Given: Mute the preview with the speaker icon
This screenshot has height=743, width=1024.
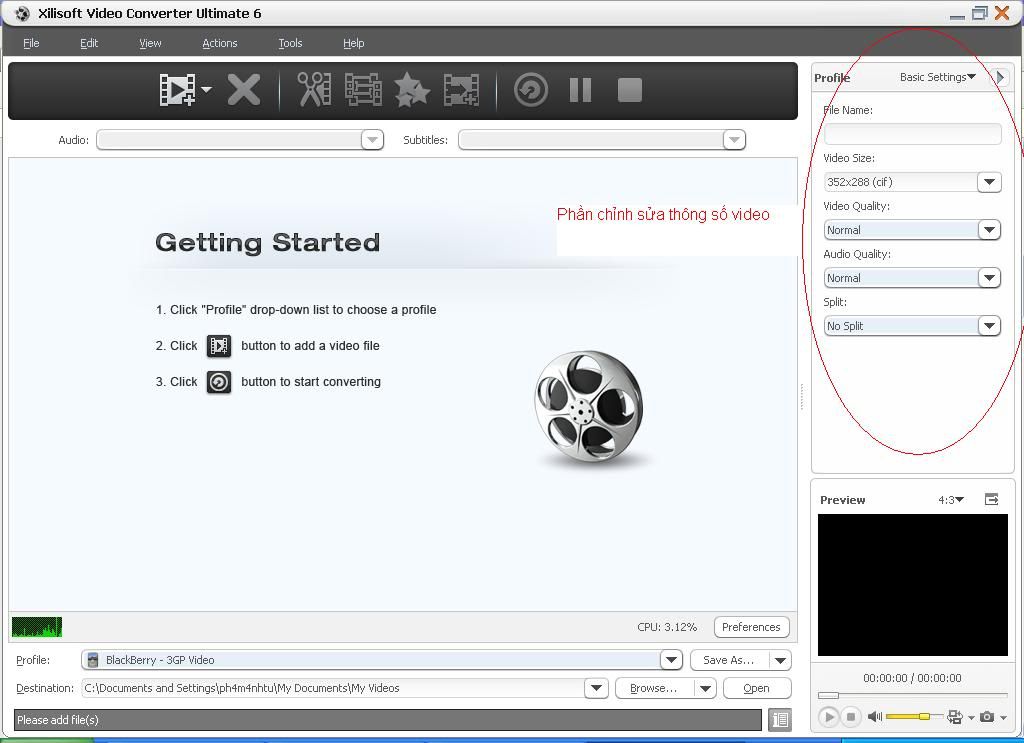Looking at the screenshot, I should (874, 717).
